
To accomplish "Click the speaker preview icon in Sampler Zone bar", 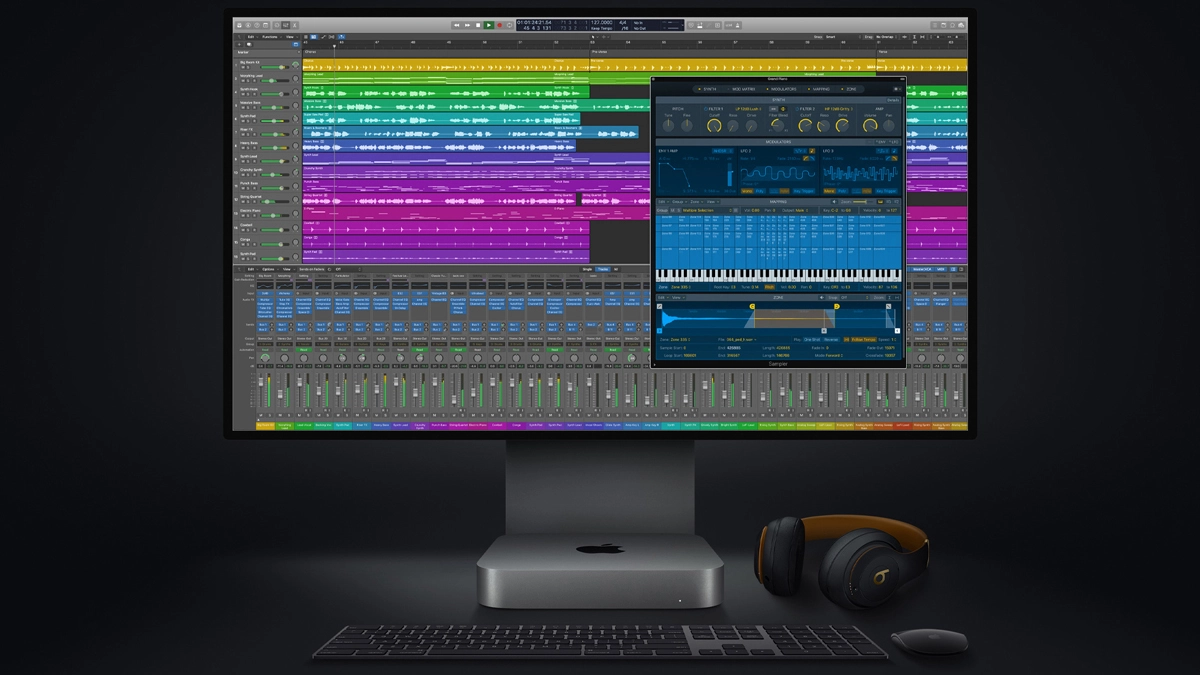I will (x=822, y=297).
